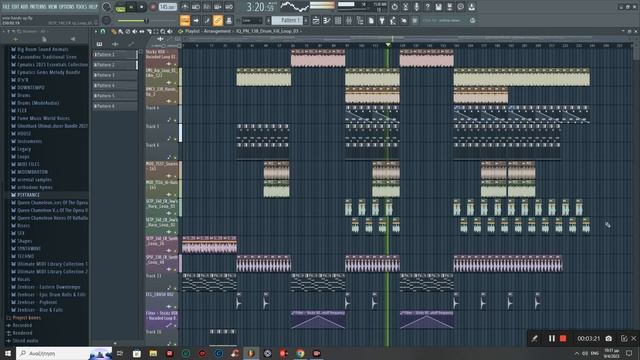Toggle the loop recording button
This screenshot has height=360, width=640.
229,7
